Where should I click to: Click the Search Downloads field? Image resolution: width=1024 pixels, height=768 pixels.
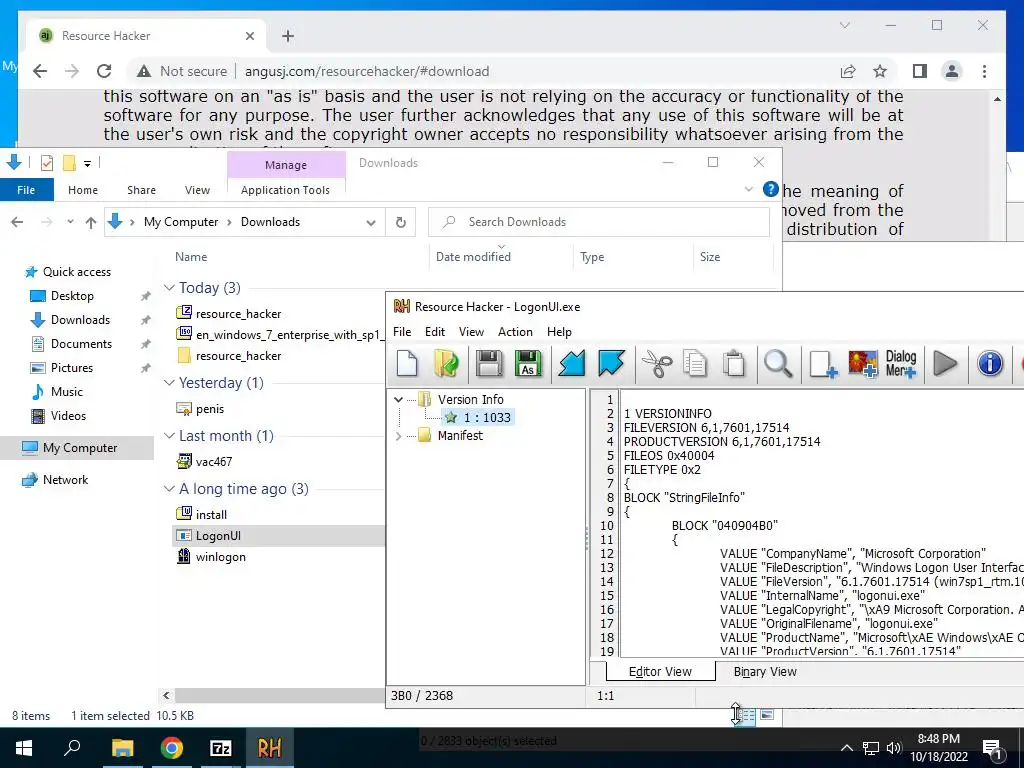click(599, 222)
